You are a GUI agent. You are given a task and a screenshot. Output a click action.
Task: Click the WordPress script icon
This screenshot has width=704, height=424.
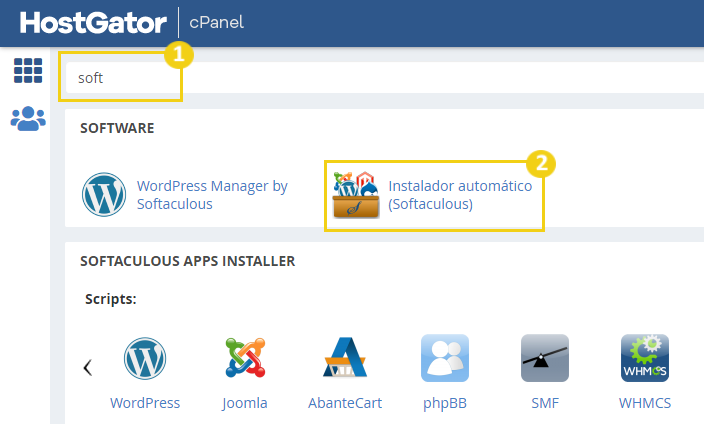[145, 358]
